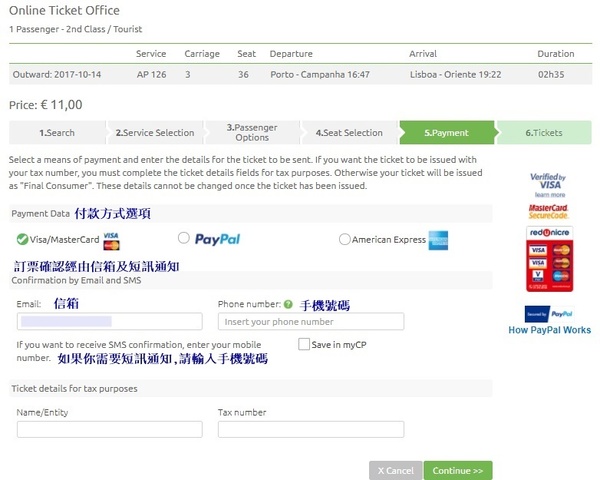Go to the 1.Search step
Screen dimensions: 600x480
click(56, 132)
